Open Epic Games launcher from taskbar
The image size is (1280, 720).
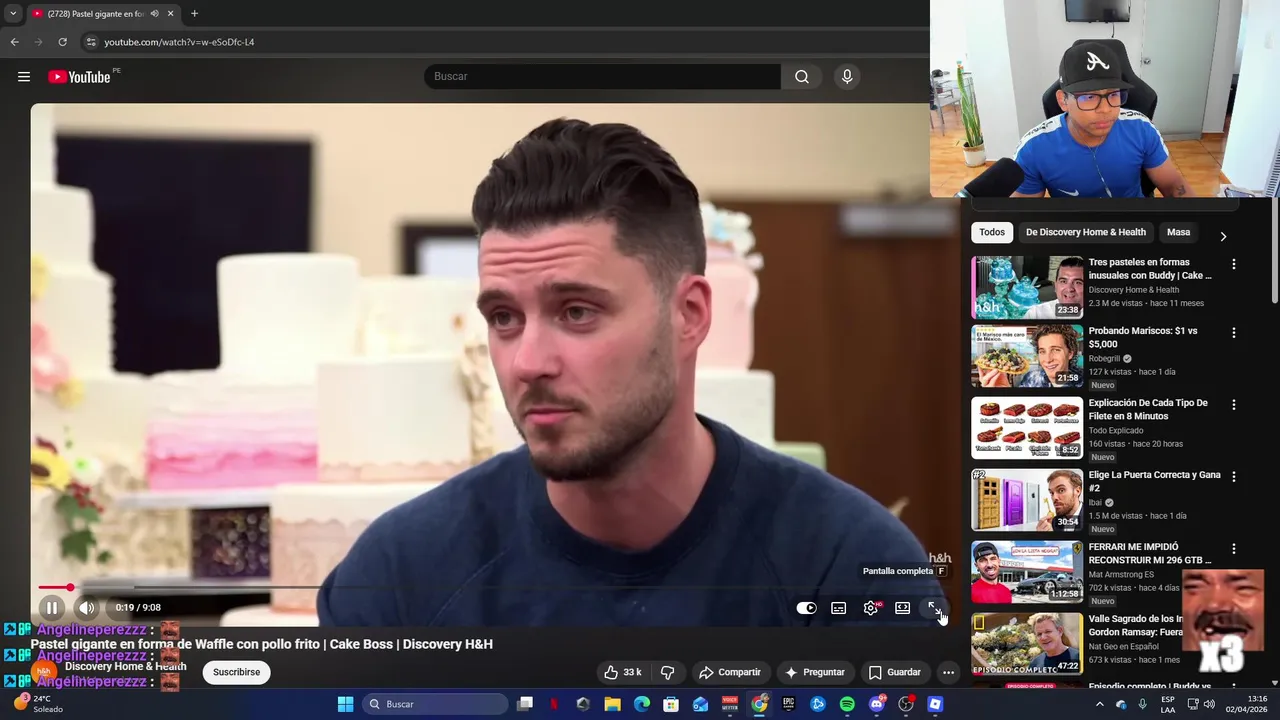pos(788,704)
